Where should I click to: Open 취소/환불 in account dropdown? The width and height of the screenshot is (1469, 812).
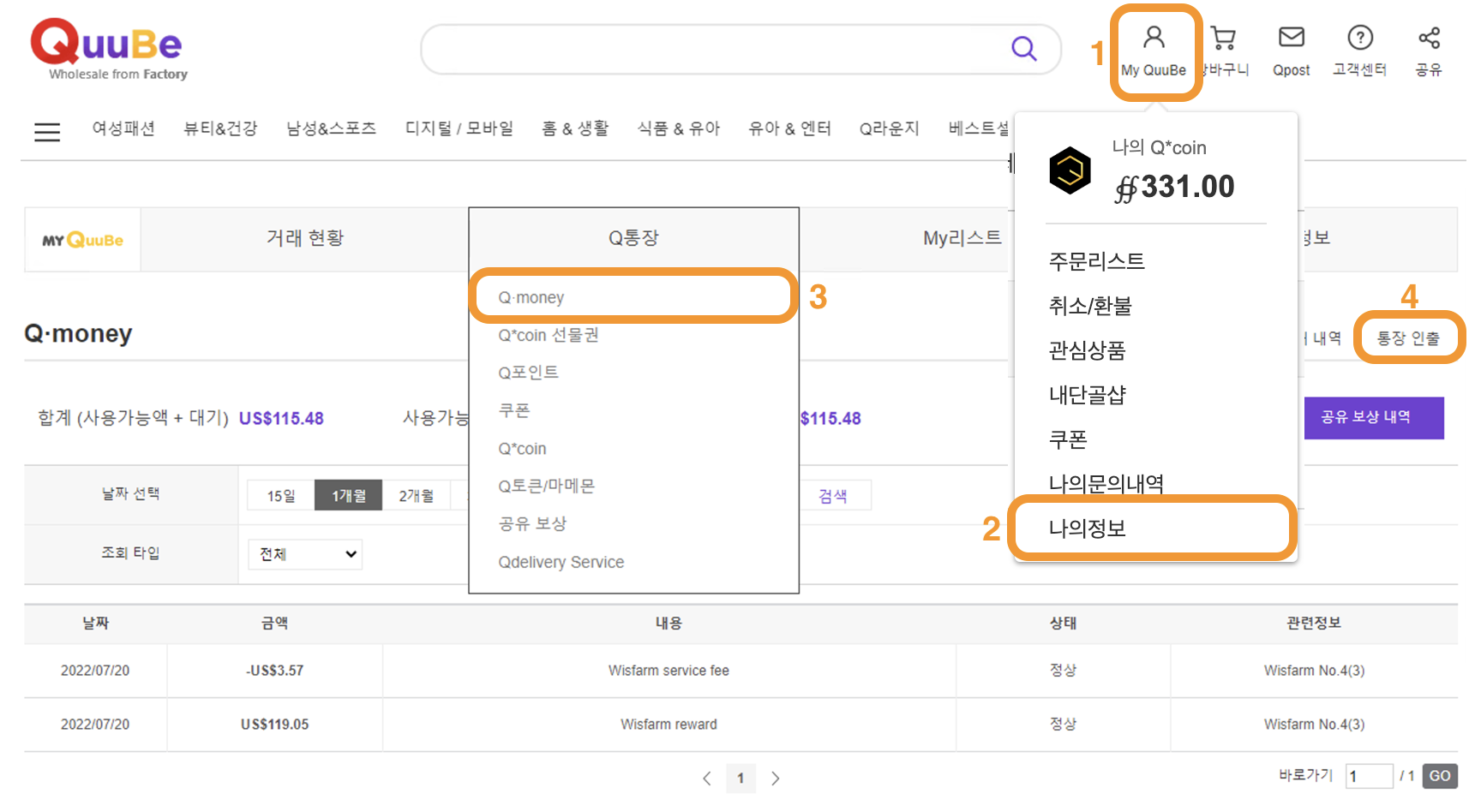coord(1090,306)
